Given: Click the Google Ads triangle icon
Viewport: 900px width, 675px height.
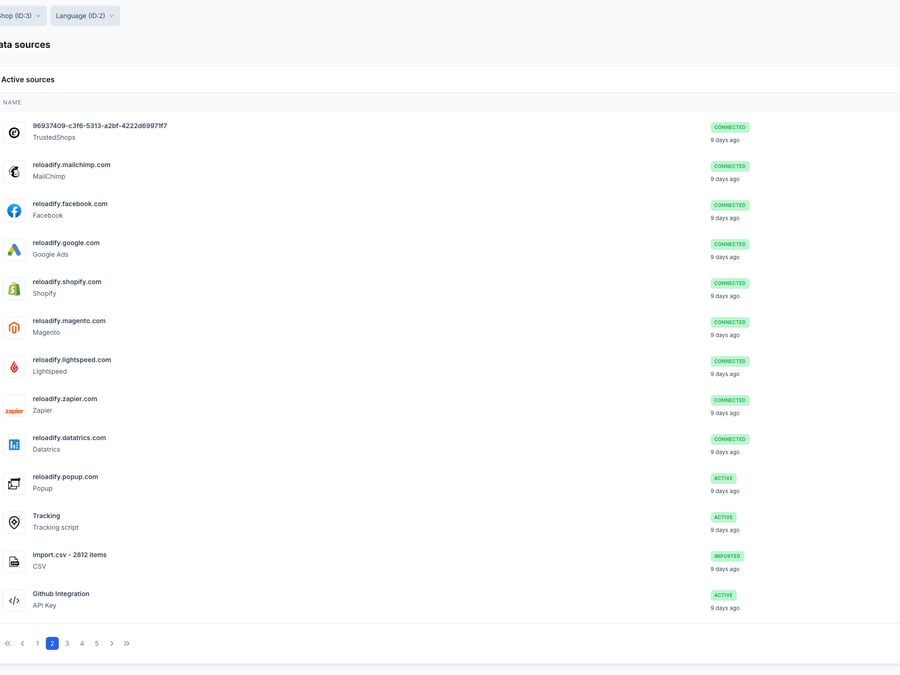Looking at the screenshot, I should [x=13, y=249].
